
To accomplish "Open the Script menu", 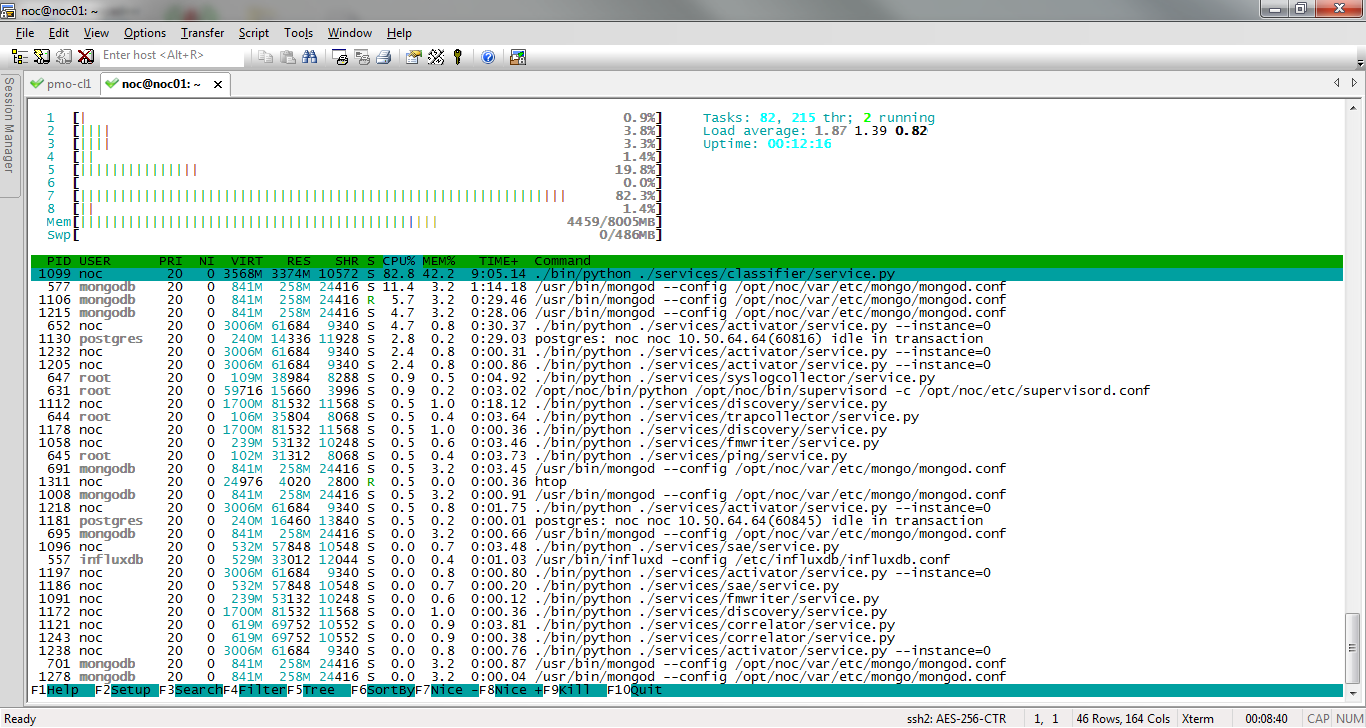I will point(254,33).
